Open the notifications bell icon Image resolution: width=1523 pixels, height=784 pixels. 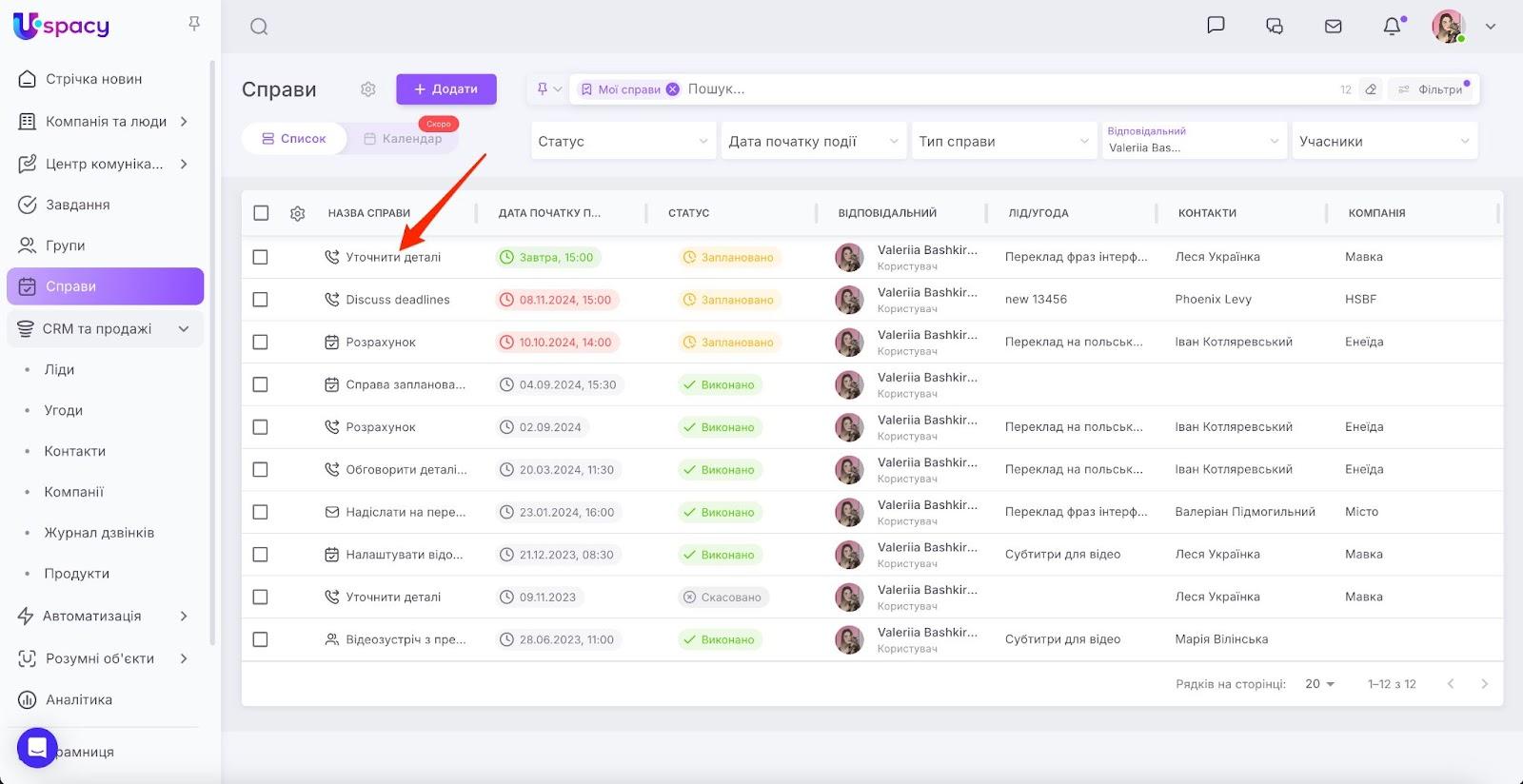coord(1392,27)
